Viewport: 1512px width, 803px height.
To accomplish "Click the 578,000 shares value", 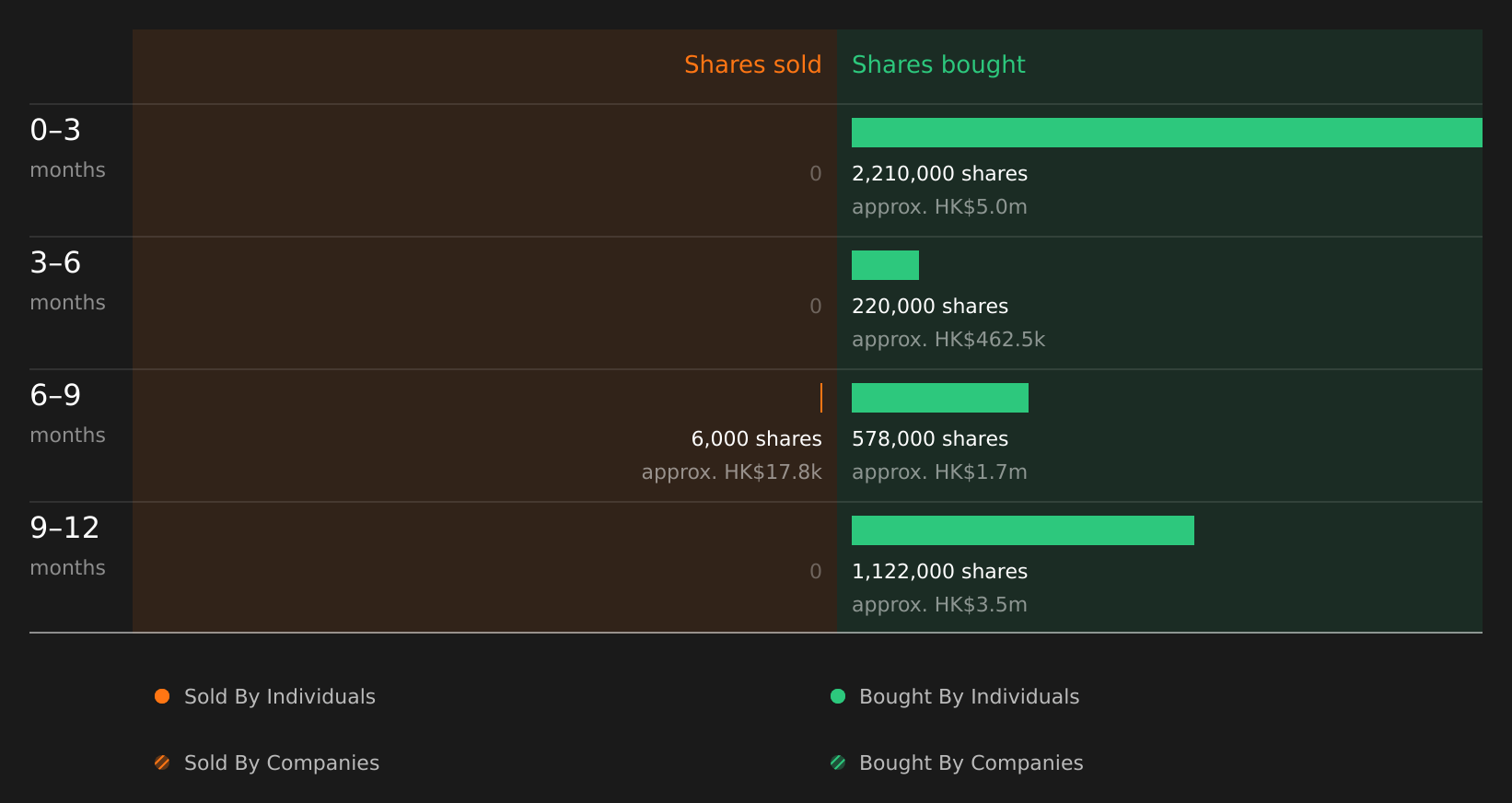I will point(930,439).
